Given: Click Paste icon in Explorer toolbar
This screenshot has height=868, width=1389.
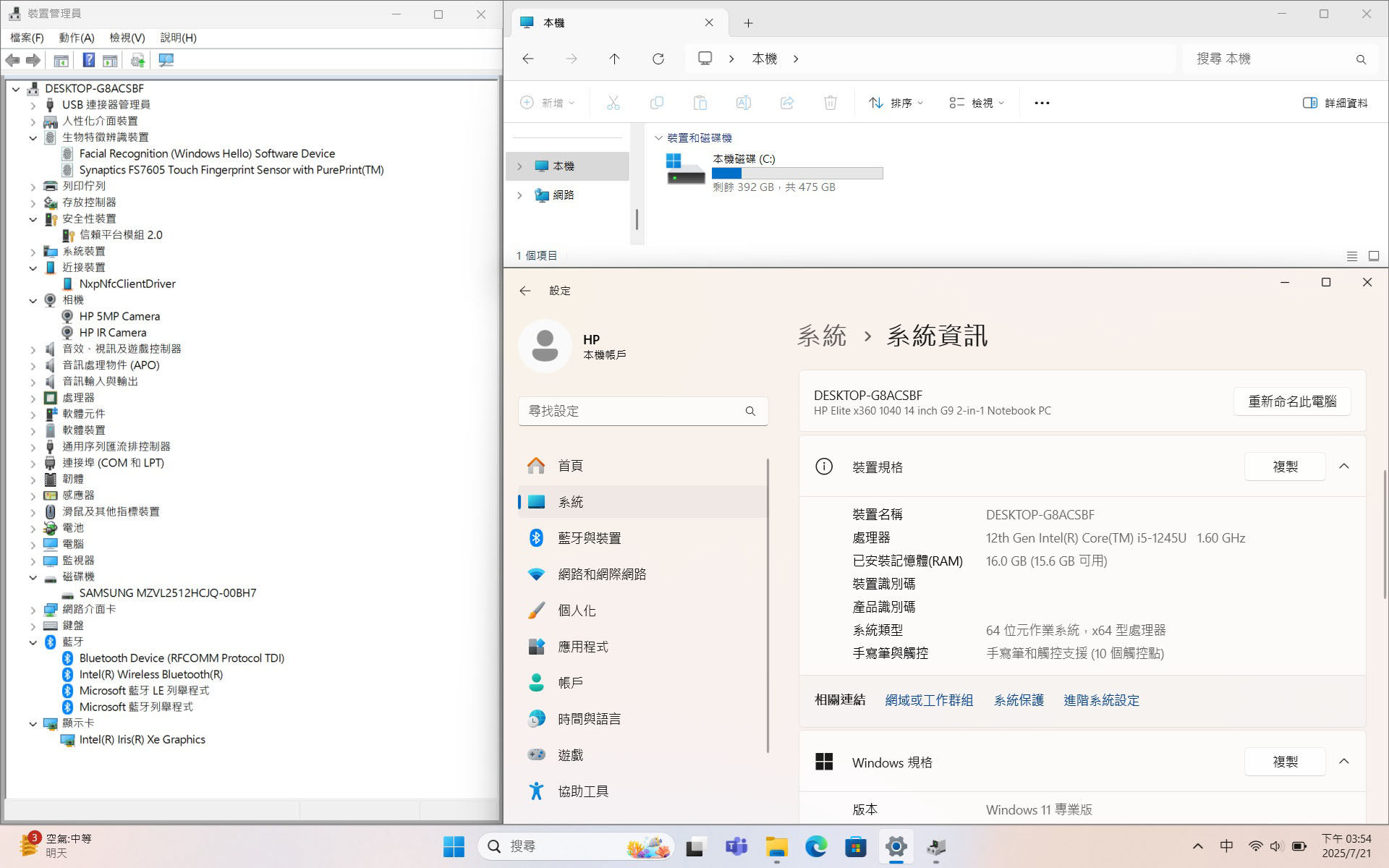Looking at the screenshot, I should point(700,103).
